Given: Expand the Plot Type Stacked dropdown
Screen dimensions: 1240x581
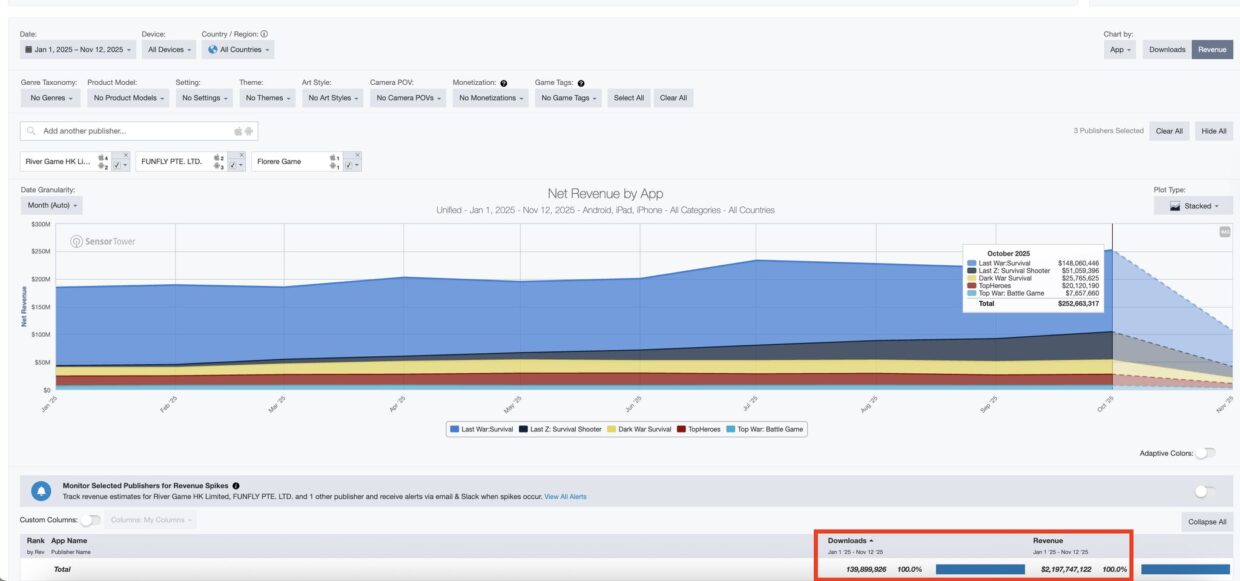Looking at the screenshot, I should [x=1190, y=206].
